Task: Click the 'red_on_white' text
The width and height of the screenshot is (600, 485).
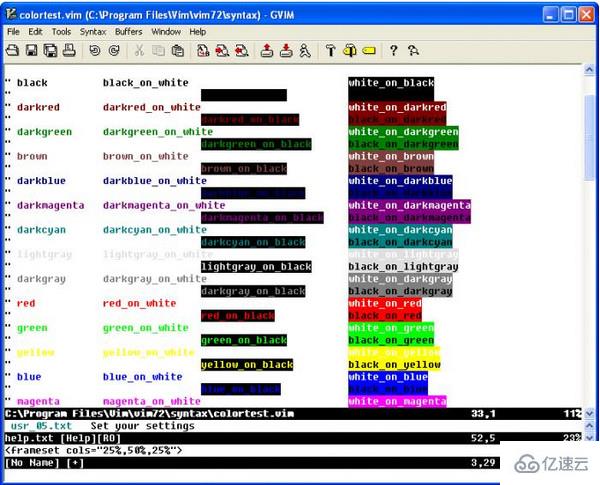Action: point(140,303)
